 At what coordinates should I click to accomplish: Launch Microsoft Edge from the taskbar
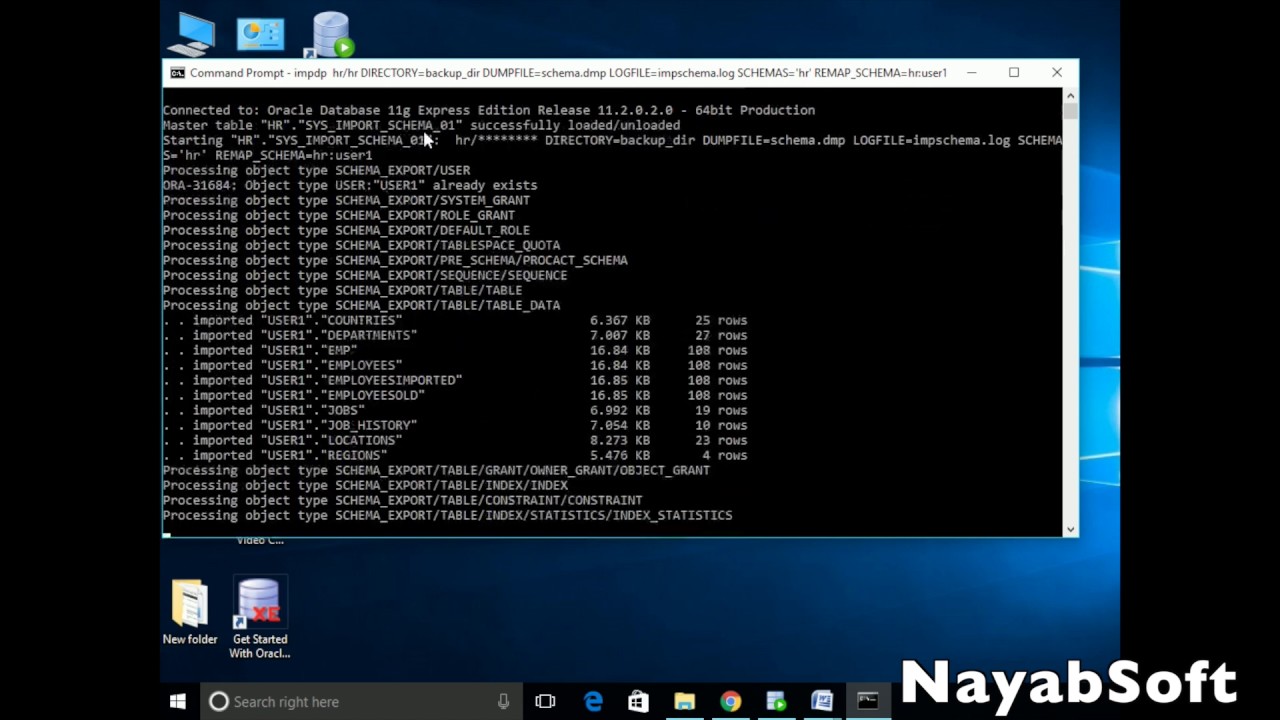(x=593, y=702)
